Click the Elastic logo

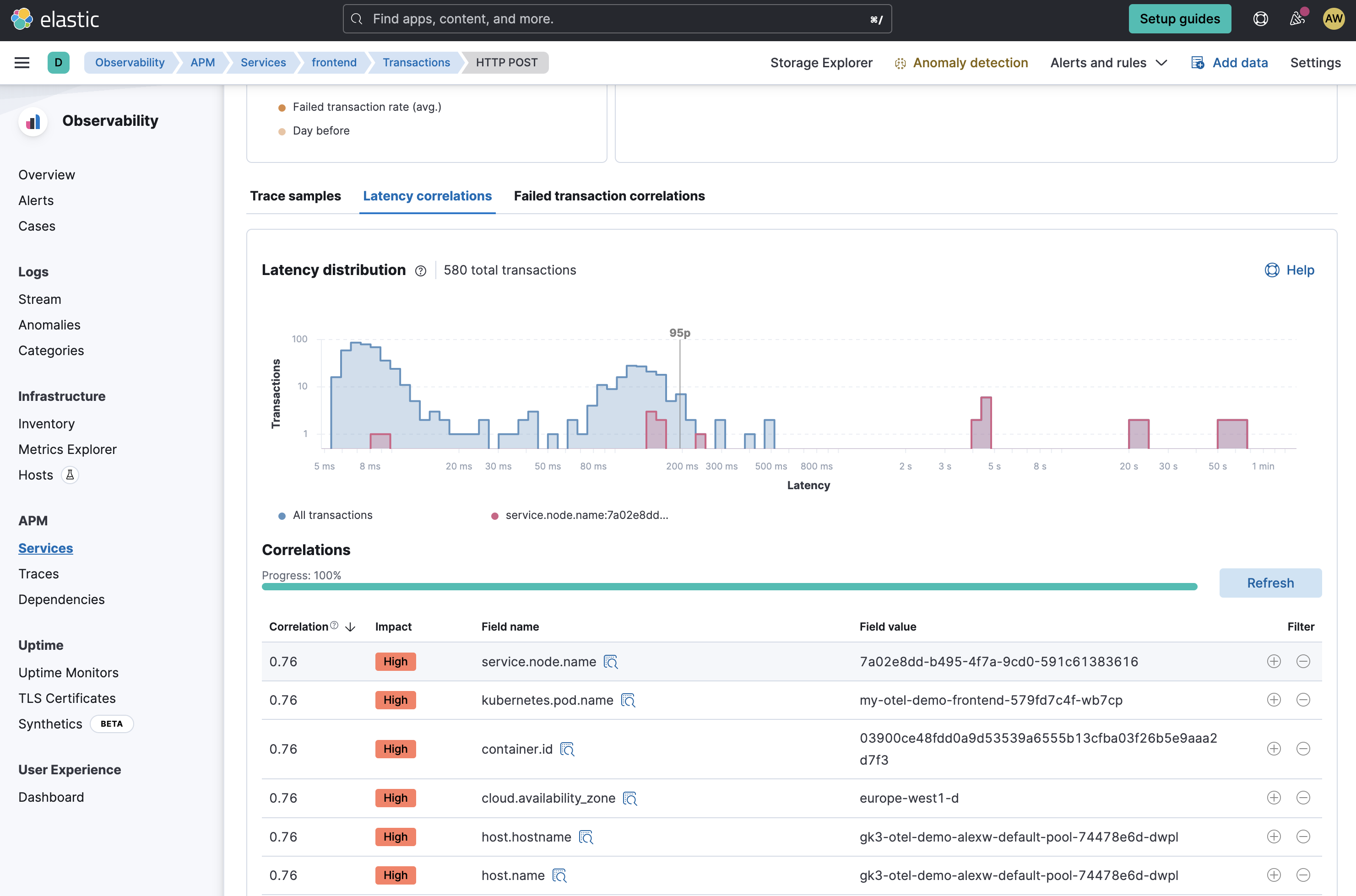coord(55,19)
